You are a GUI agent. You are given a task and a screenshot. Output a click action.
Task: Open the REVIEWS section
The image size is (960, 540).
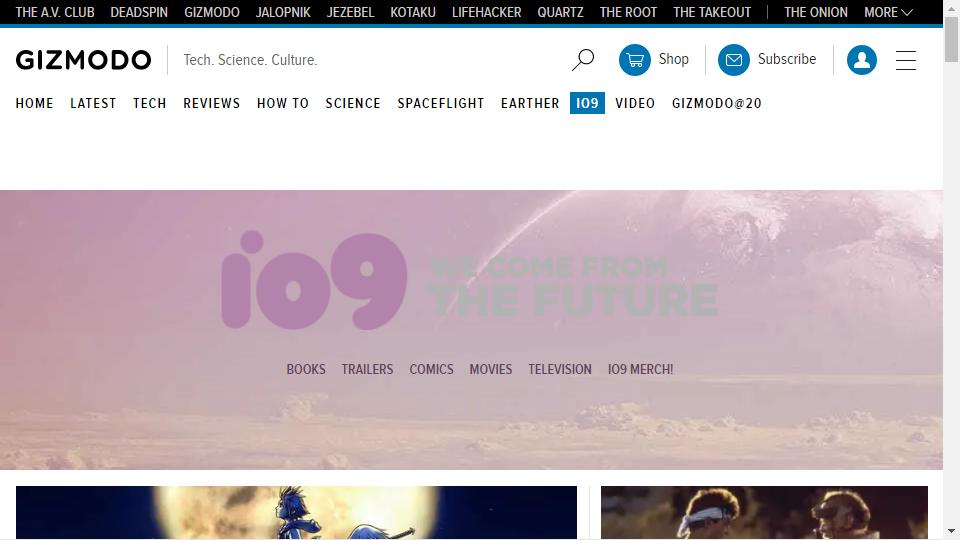pos(212,103)
